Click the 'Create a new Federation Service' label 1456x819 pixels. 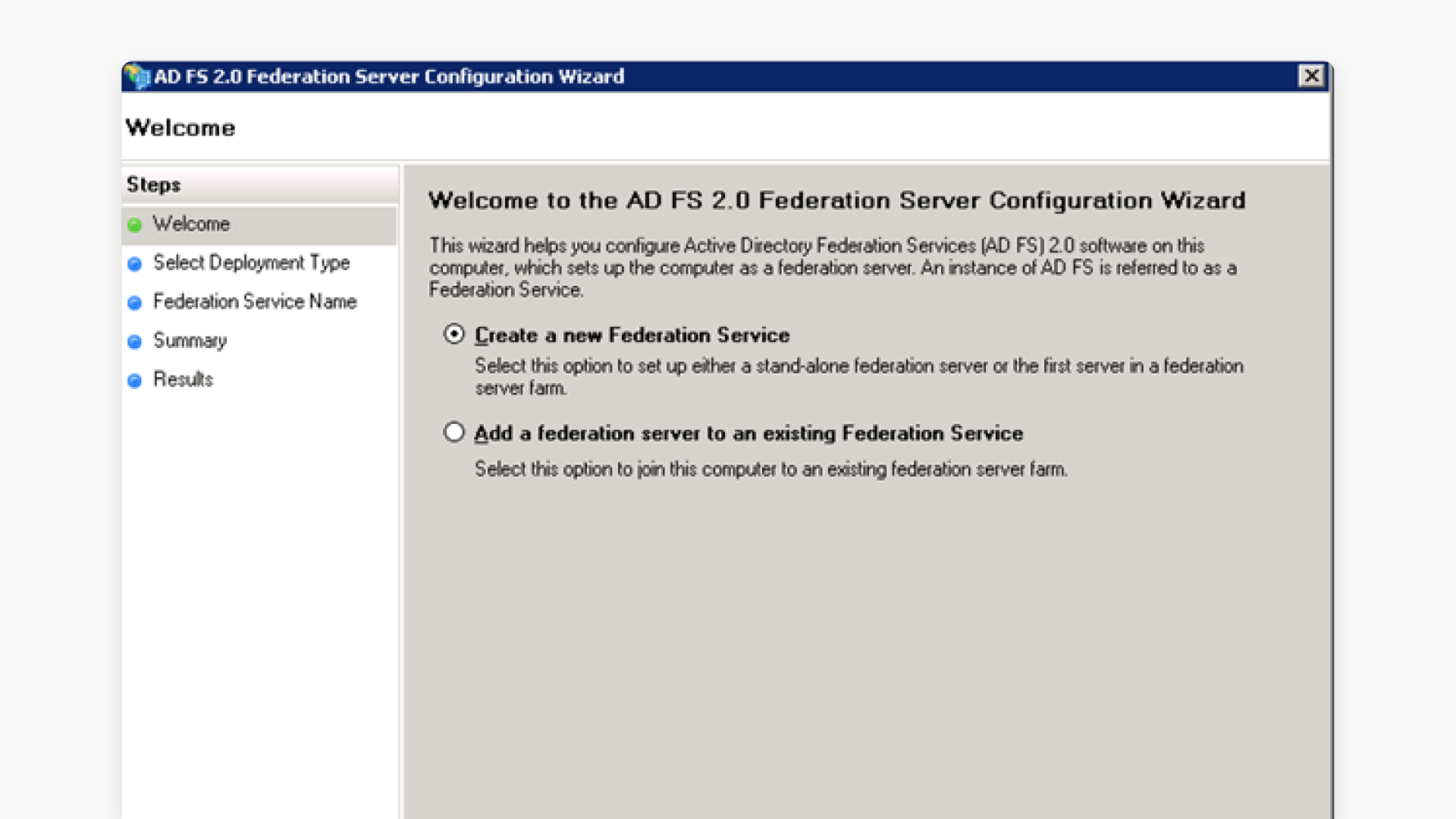click(x=632, y=335)
